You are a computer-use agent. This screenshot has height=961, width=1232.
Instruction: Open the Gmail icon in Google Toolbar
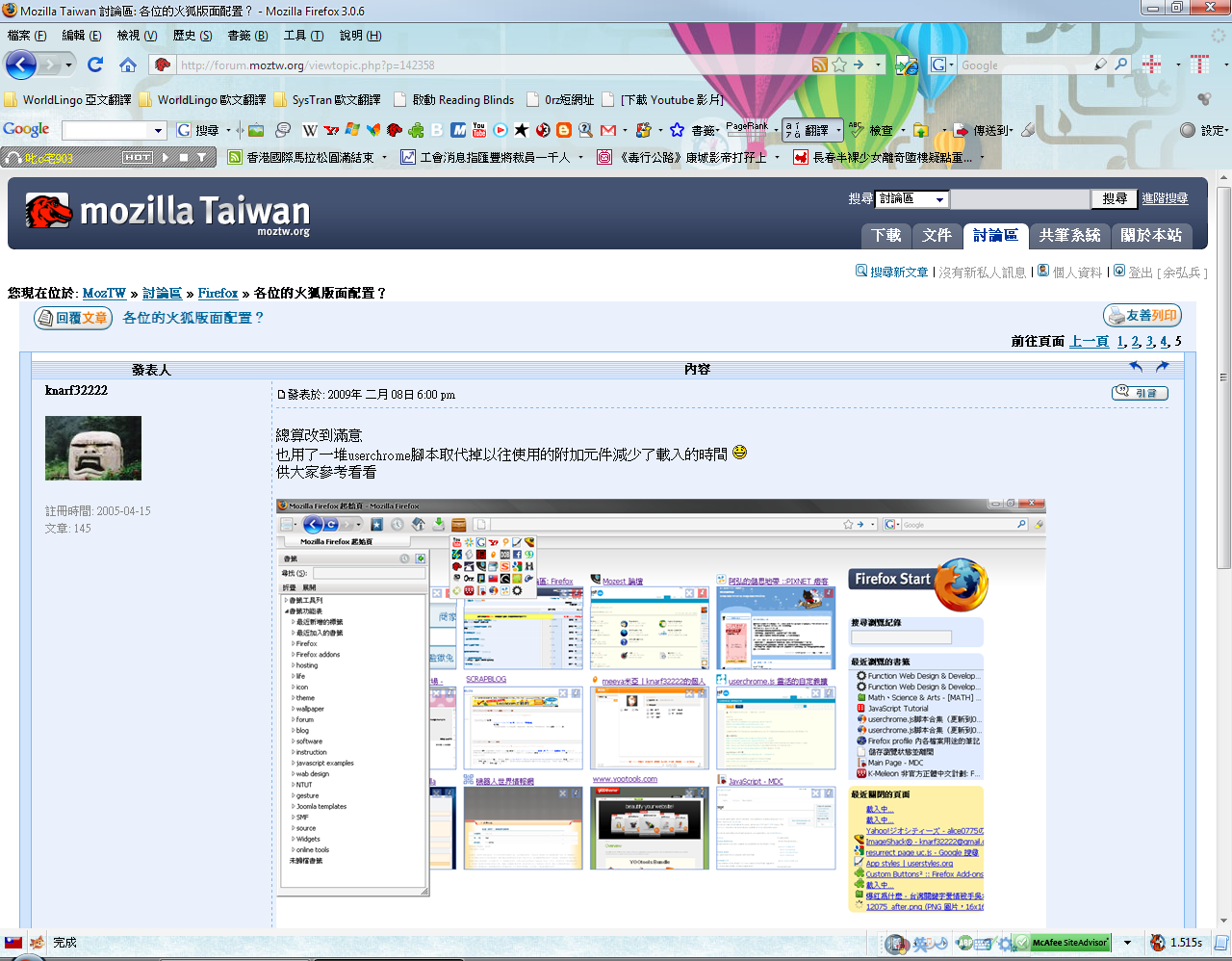pyautogui.click(x=607, y=130)
